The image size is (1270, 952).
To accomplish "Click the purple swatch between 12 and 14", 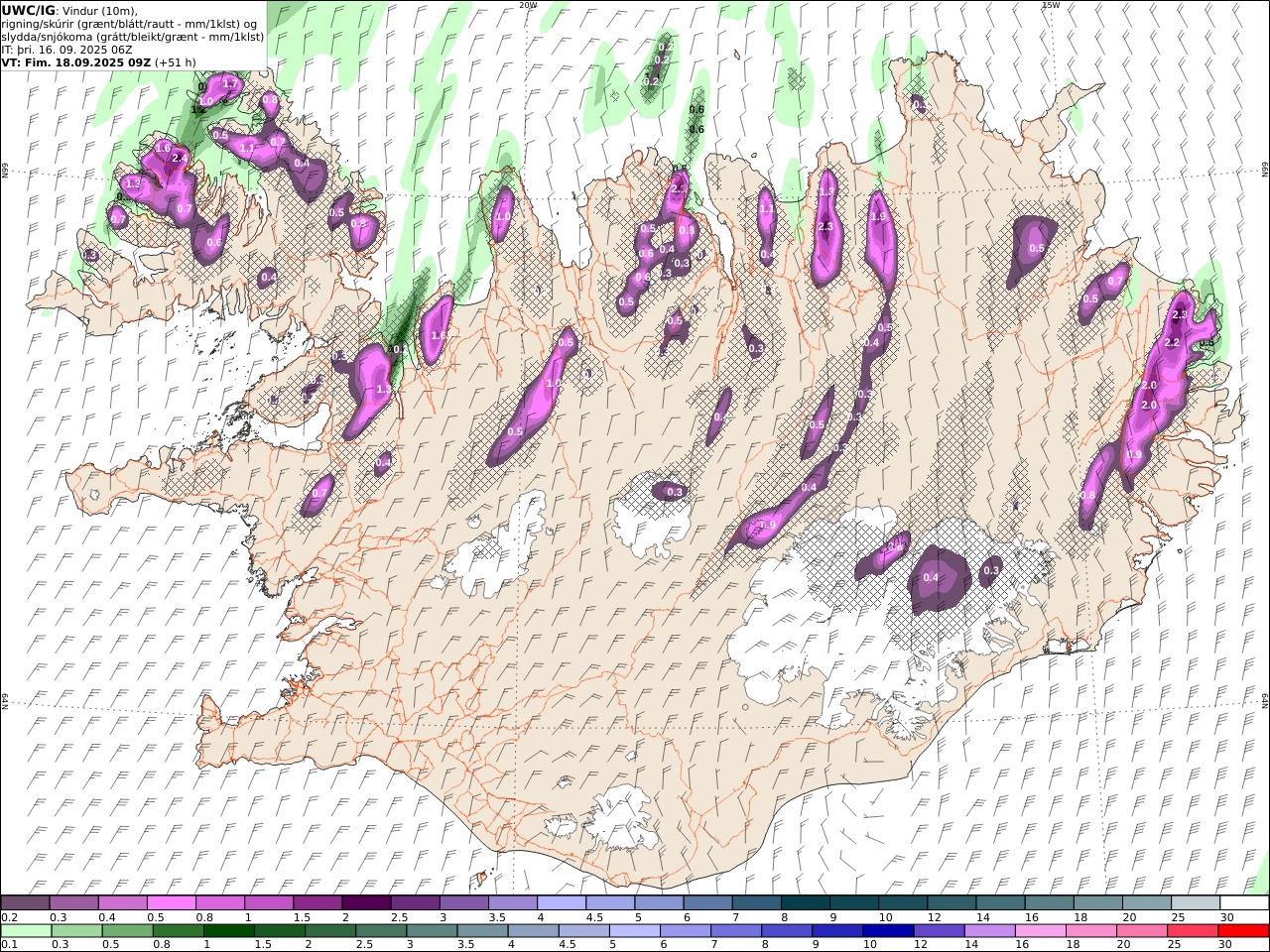I will (938, 930).
